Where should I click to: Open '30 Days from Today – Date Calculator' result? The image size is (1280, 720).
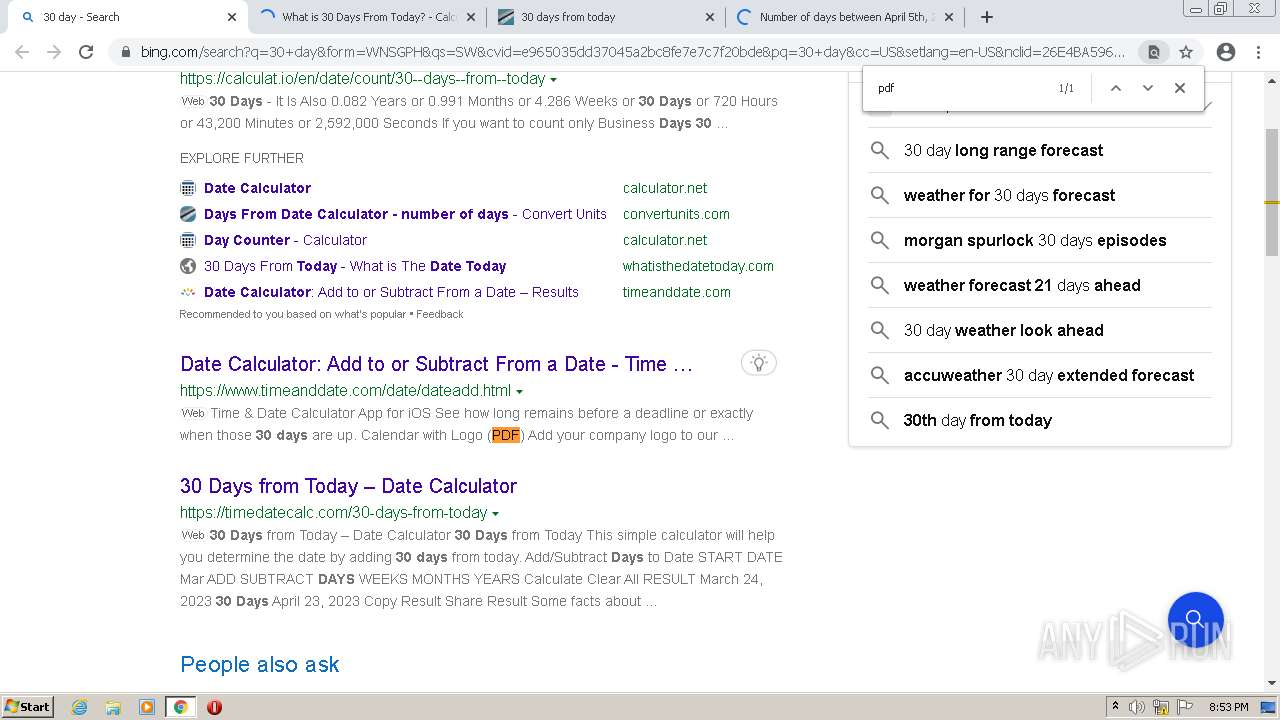[348, 486]
